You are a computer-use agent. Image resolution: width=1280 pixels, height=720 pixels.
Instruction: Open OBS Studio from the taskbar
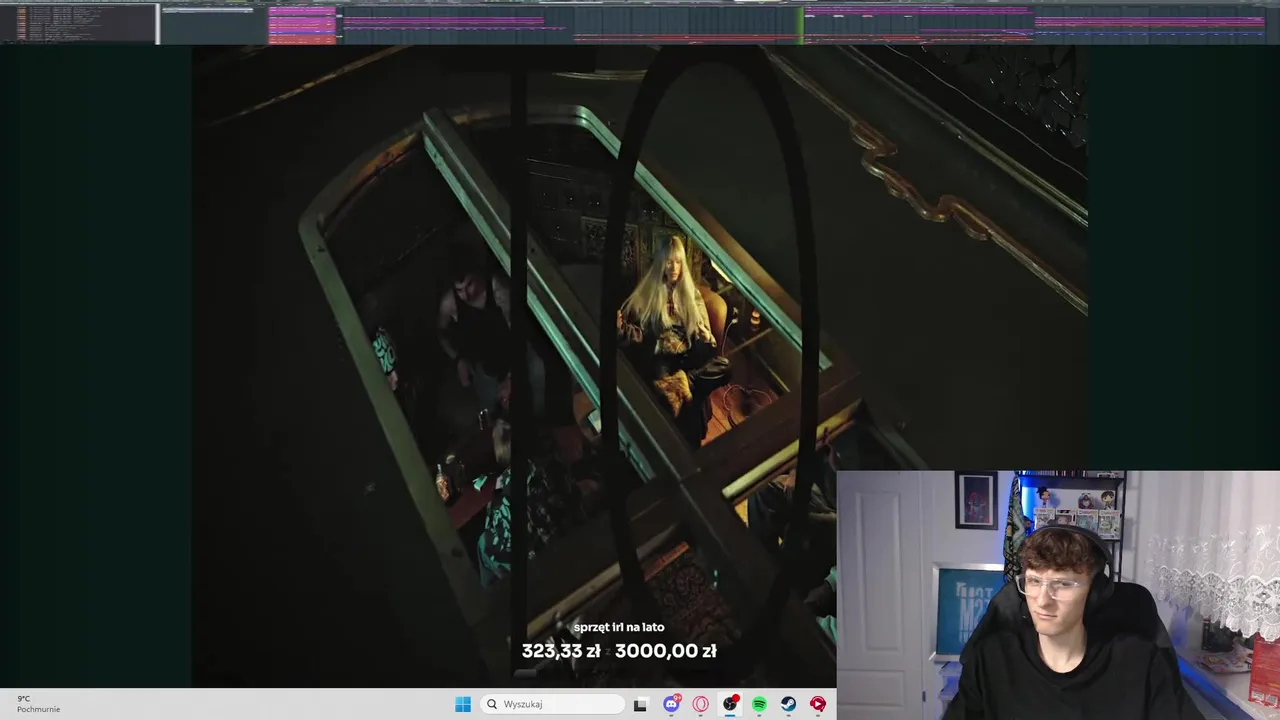click(x=730, y=704)
